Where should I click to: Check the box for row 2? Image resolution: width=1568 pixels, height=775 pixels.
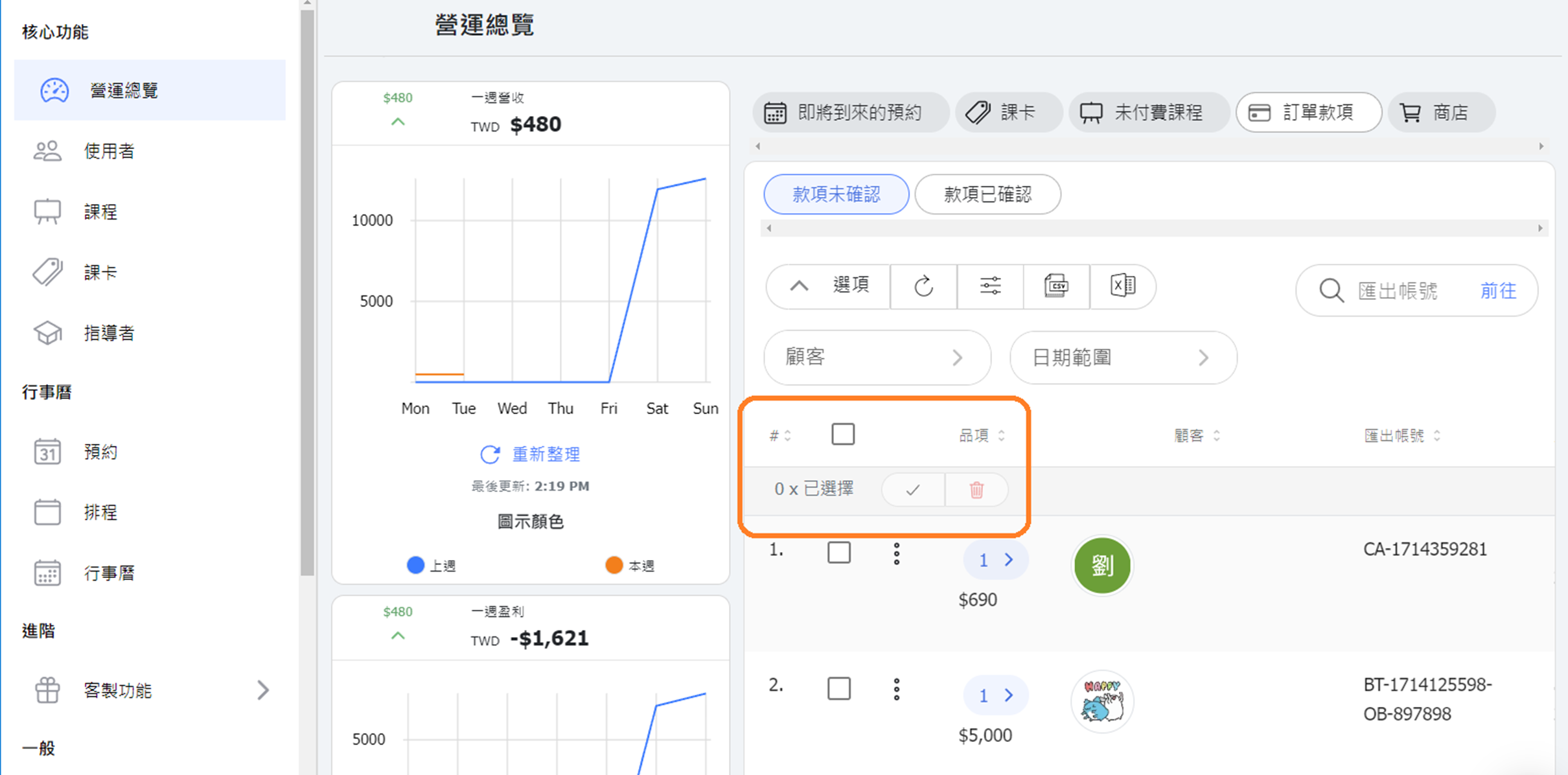tap(839, 688)
